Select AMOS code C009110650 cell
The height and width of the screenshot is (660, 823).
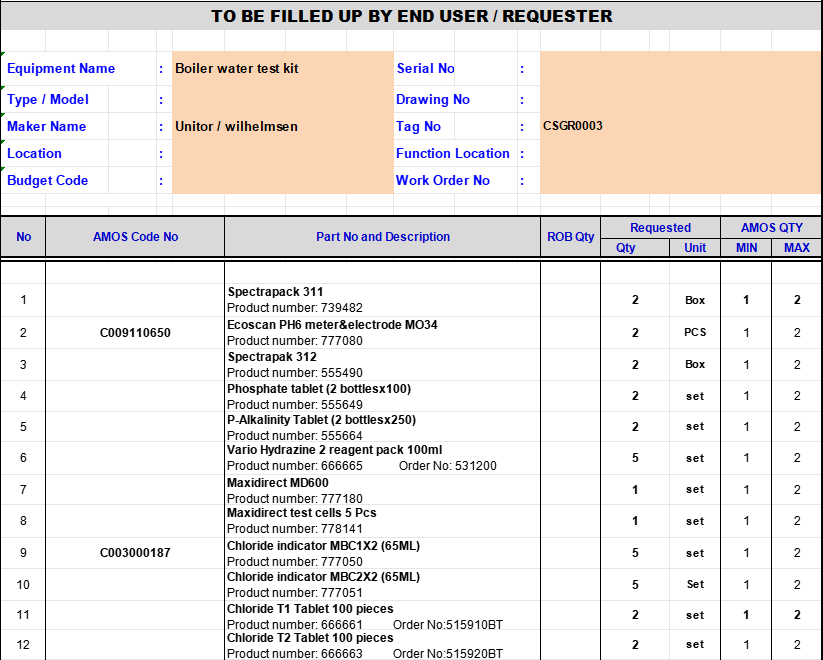135,333
